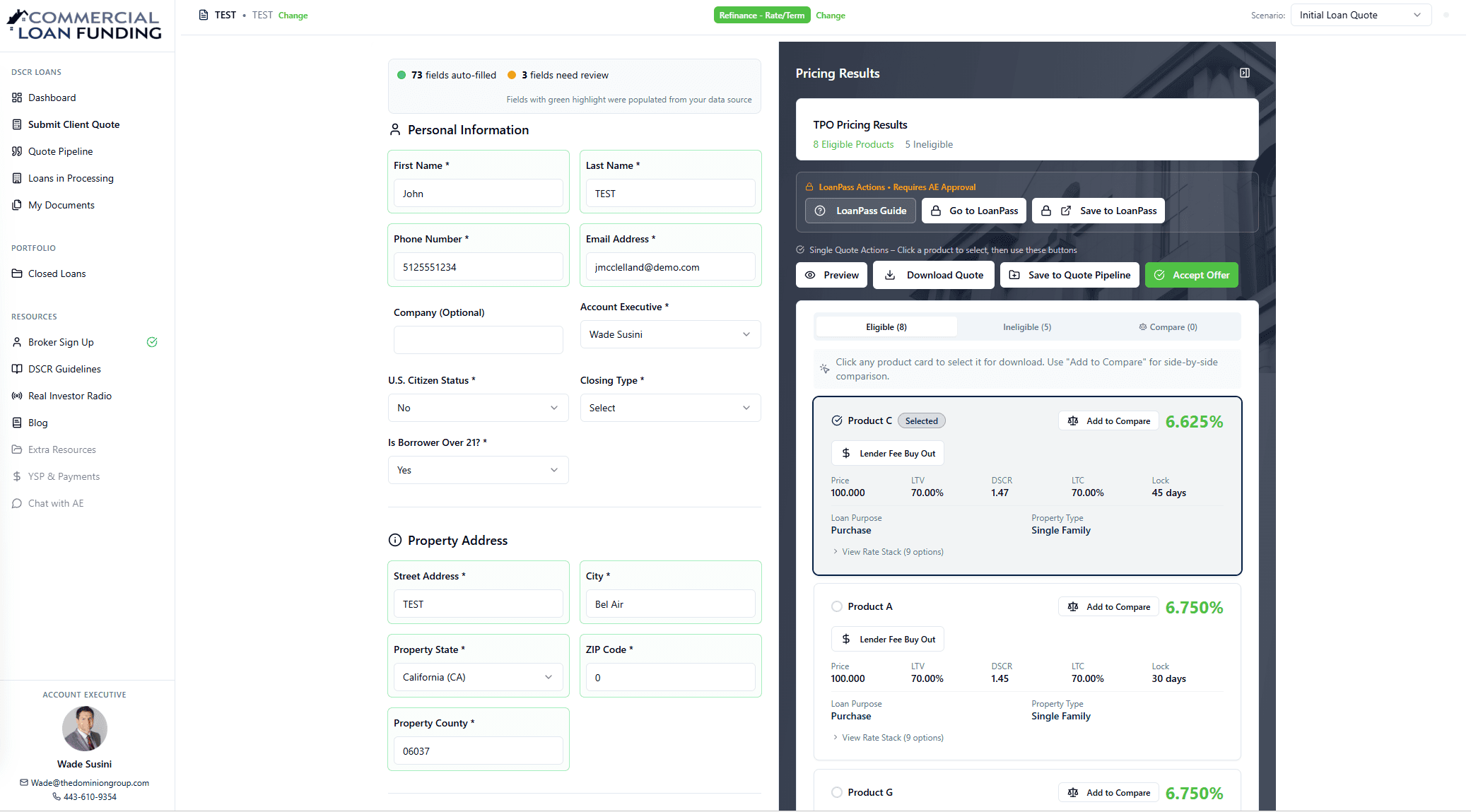Click the download arrow icon on Download Quote
Screen dimensions: 1471x812
[x=891, y=275]
